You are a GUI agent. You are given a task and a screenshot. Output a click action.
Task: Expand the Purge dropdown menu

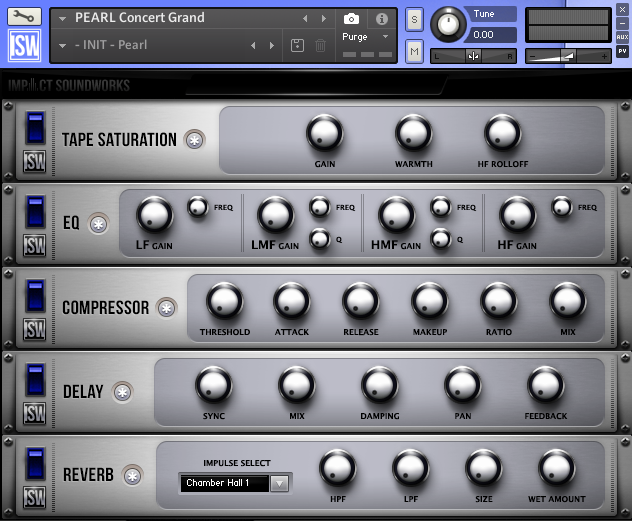pyautogui.click(x=385, y=37)
